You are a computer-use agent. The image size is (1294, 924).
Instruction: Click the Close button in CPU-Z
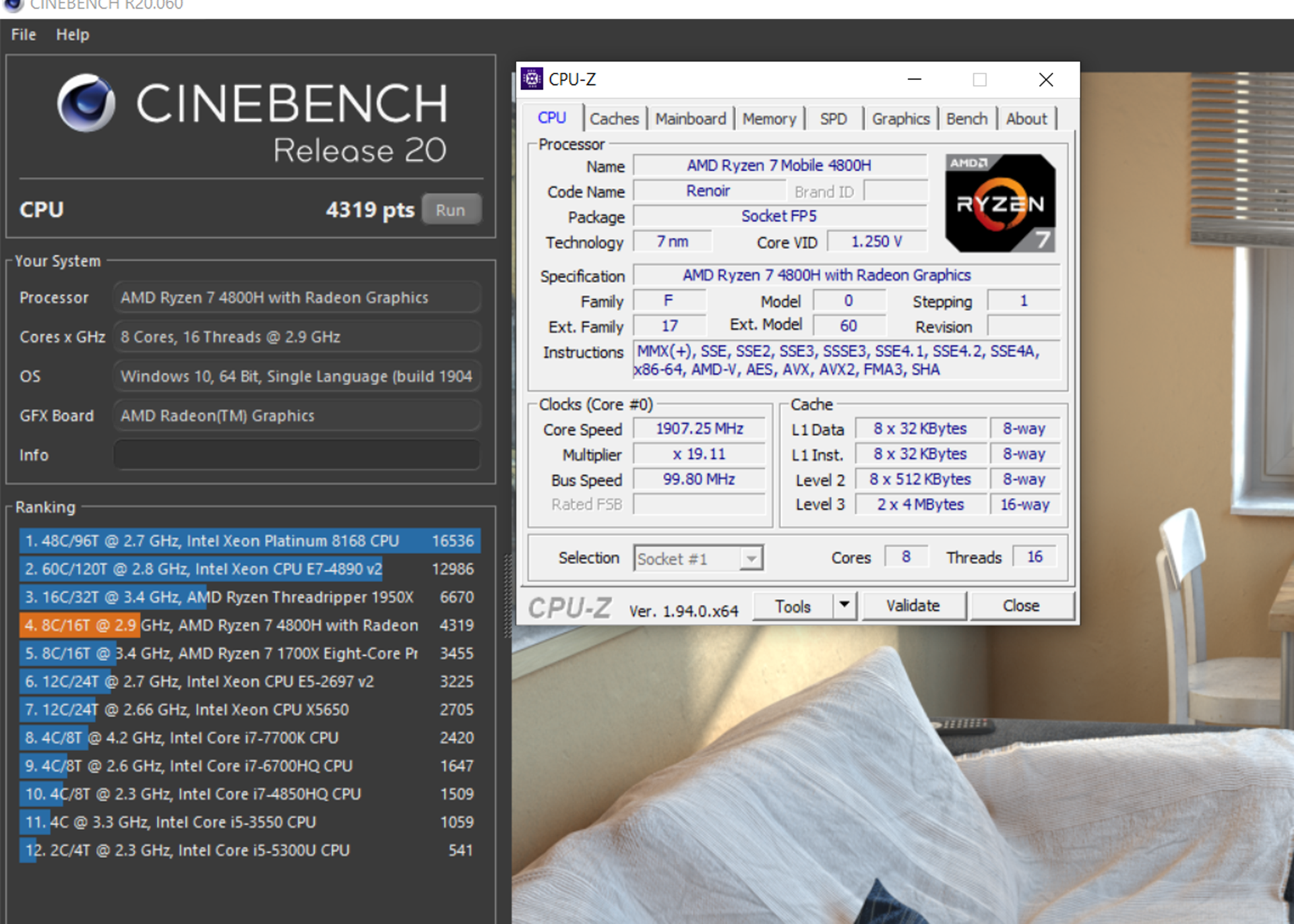point(1021,605)
